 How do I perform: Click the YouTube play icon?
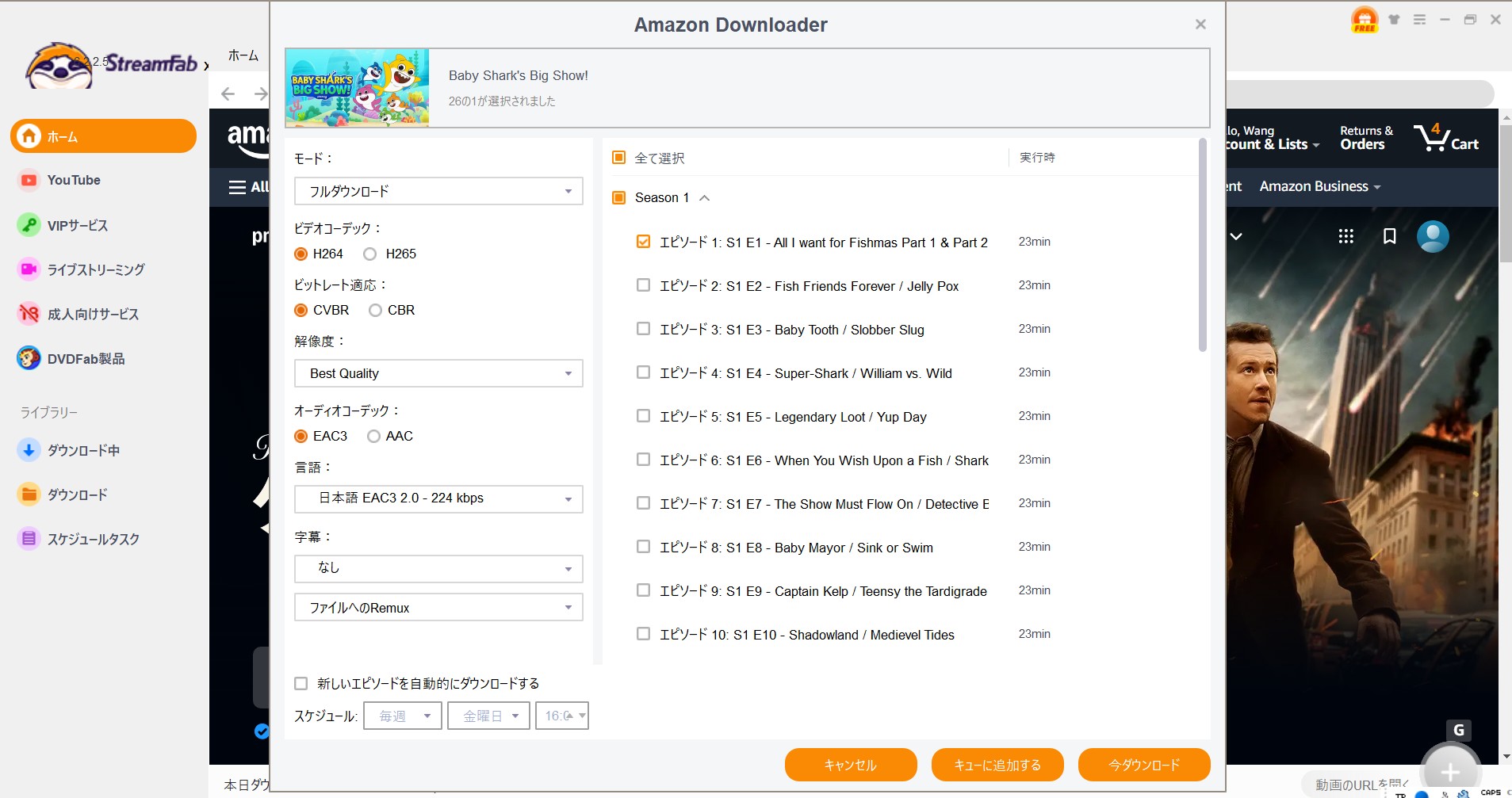tap(29, 180)
